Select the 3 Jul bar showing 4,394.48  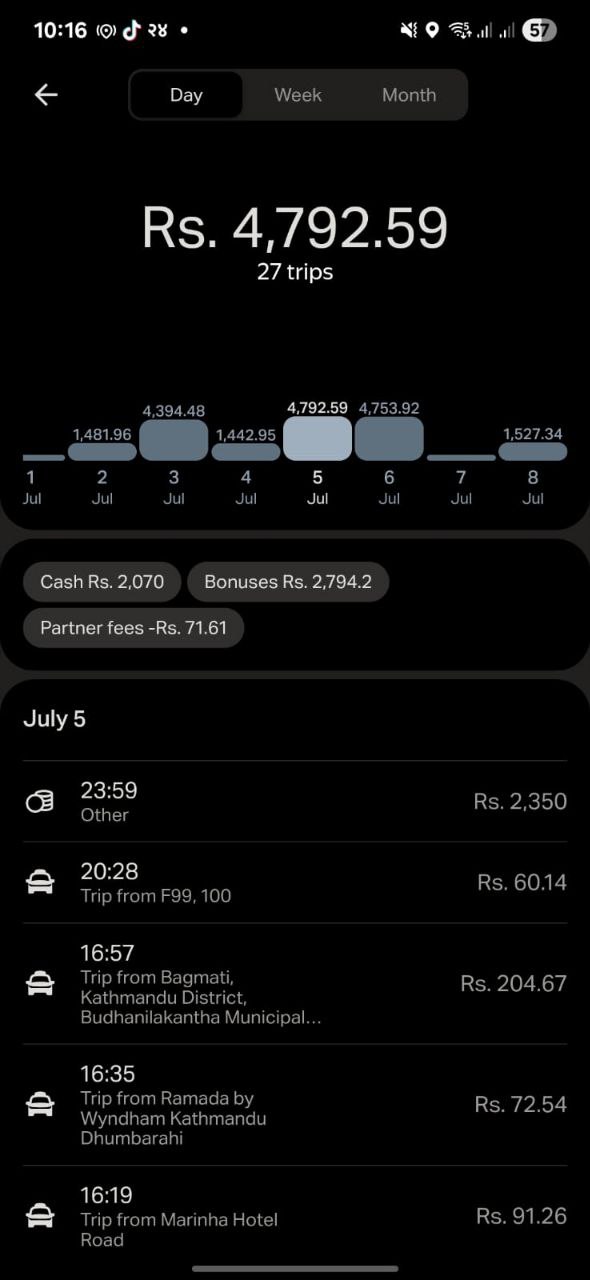(174, 440)
